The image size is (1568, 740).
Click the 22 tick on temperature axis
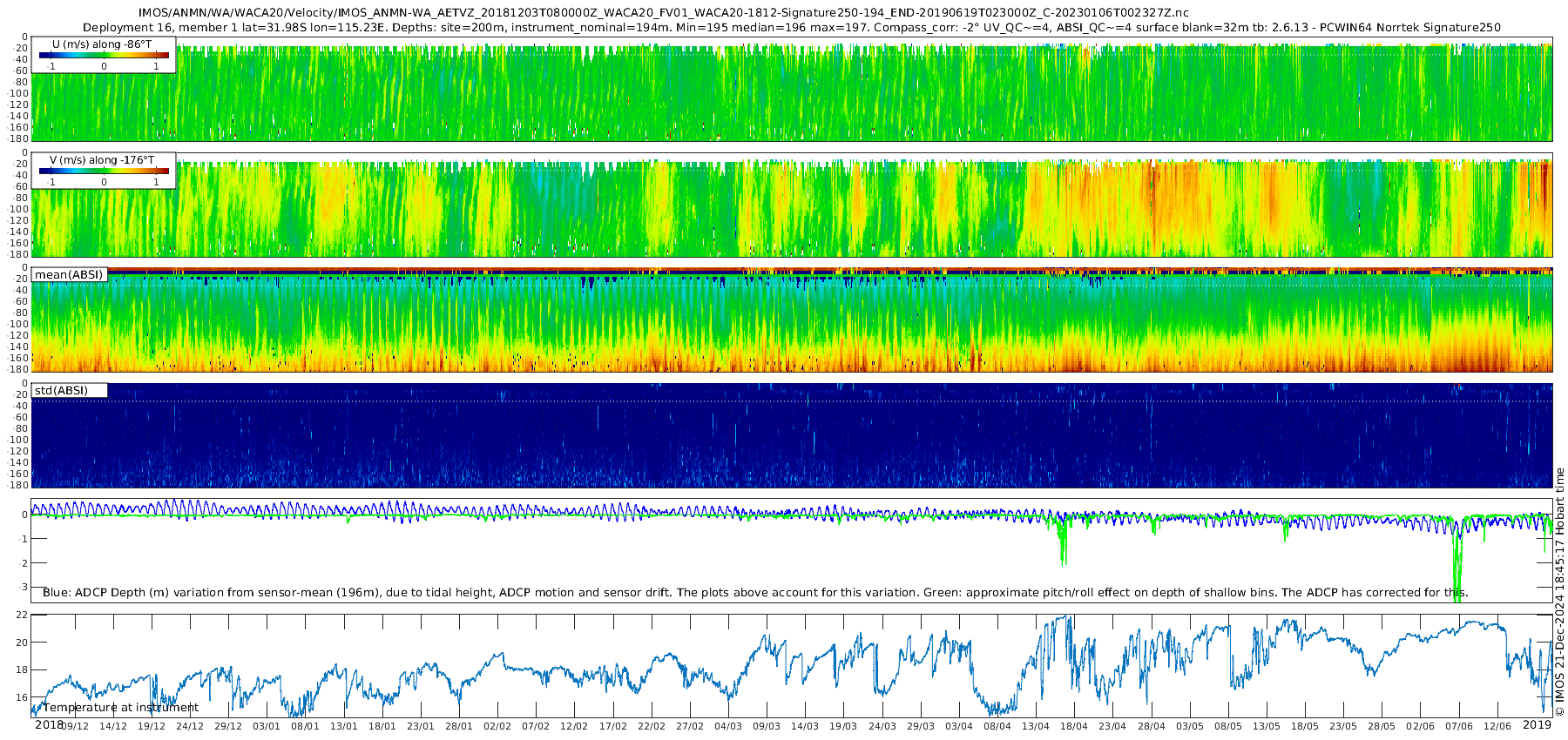pyautogui.click(x=23, y=616)
